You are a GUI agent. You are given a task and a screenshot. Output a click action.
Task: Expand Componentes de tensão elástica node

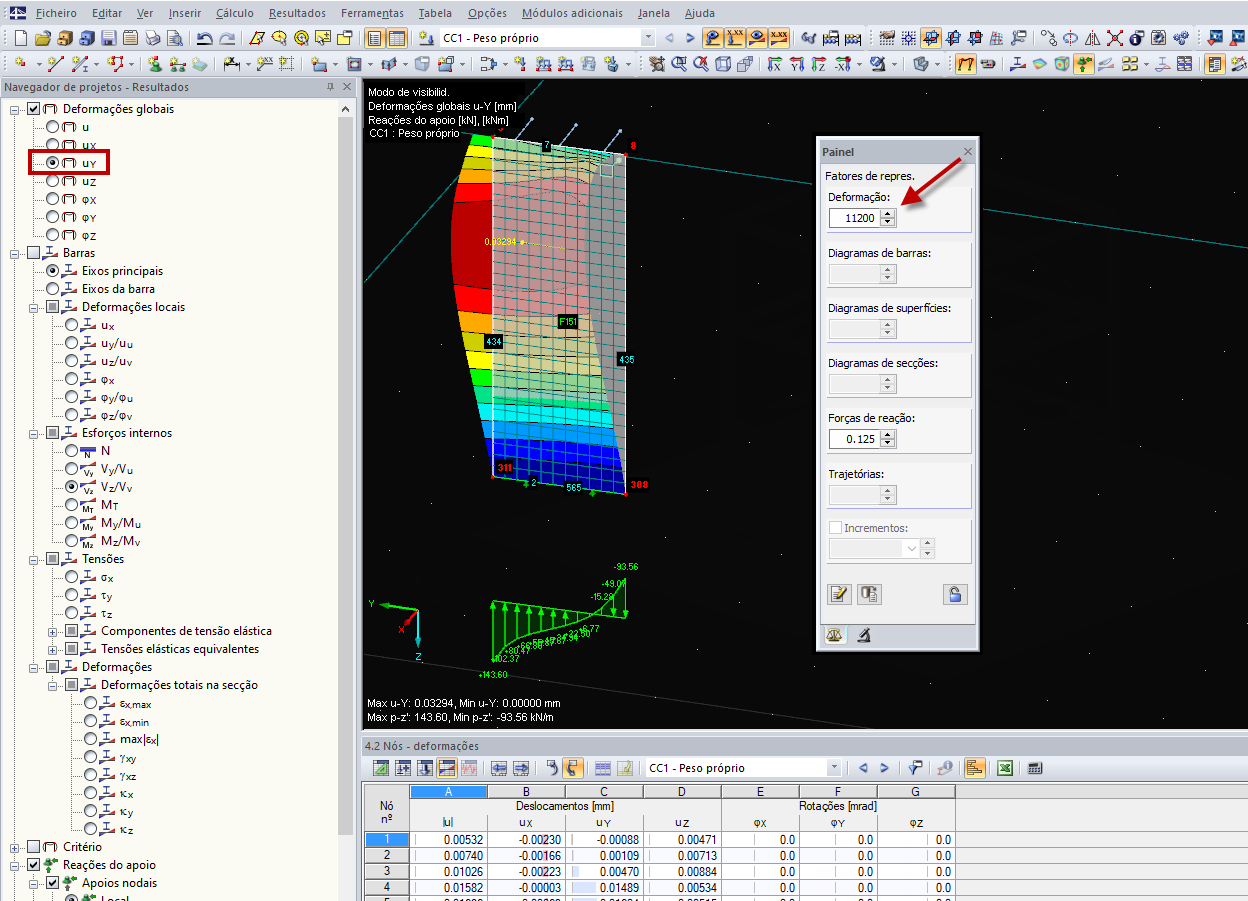click(54, 631)
